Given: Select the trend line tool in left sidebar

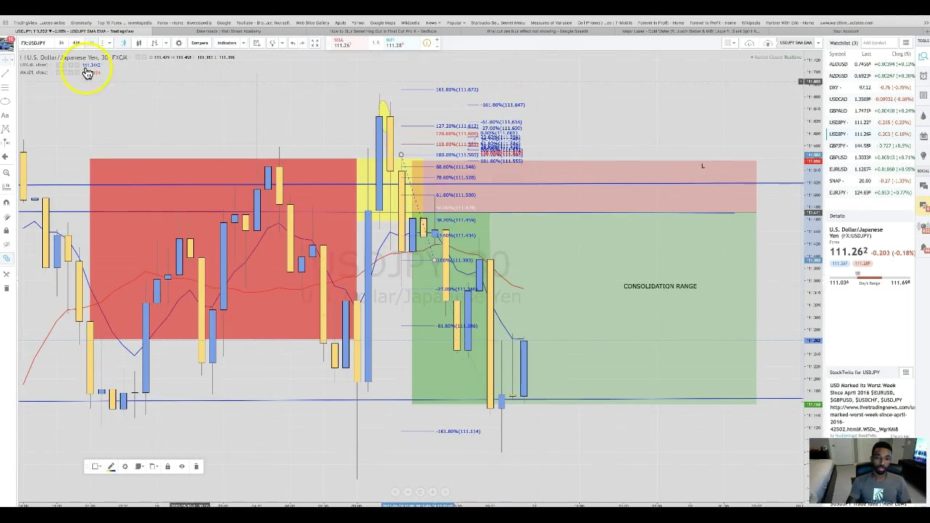Looking at the screenshot, I should 6,73.
